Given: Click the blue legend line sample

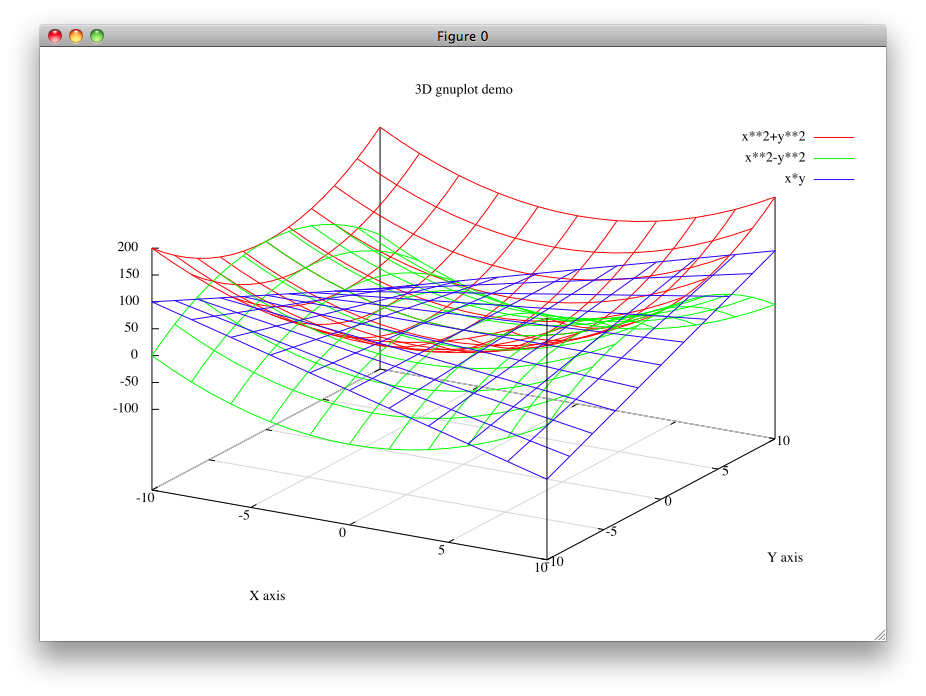Looking at the screenshot, I should [834, 179].
